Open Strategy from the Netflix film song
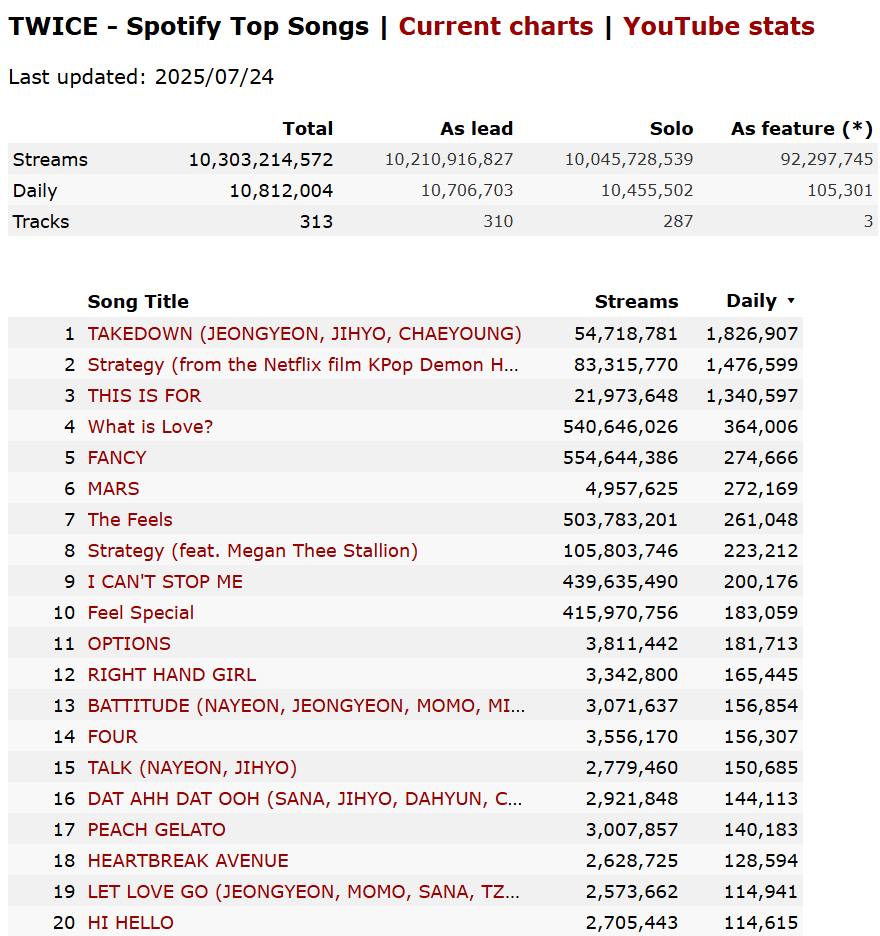This screenshot has width=880, height=936. (303, 365)
